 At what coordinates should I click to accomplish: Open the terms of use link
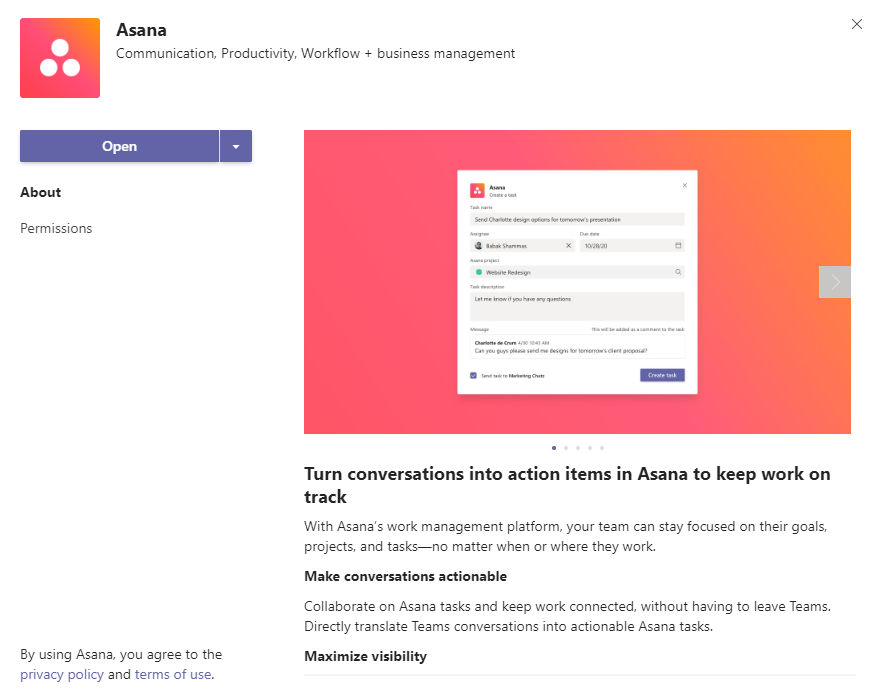(173, 674)
